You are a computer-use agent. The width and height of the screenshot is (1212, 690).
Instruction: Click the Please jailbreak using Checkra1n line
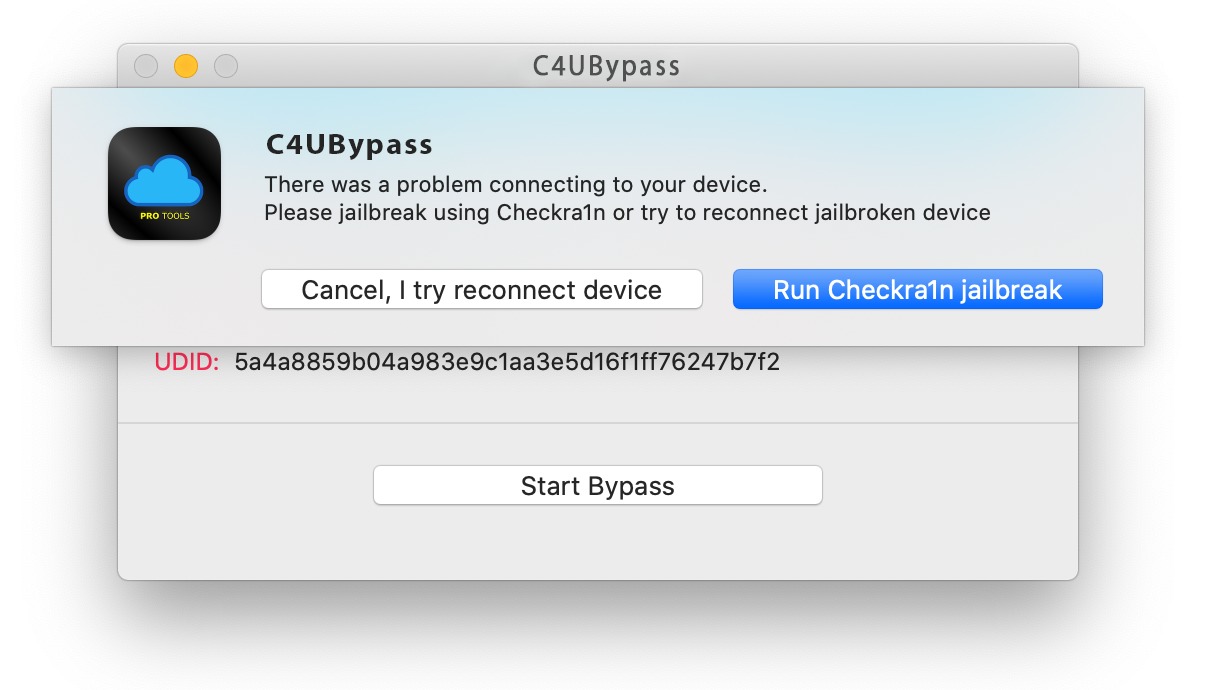click(627, 212)
